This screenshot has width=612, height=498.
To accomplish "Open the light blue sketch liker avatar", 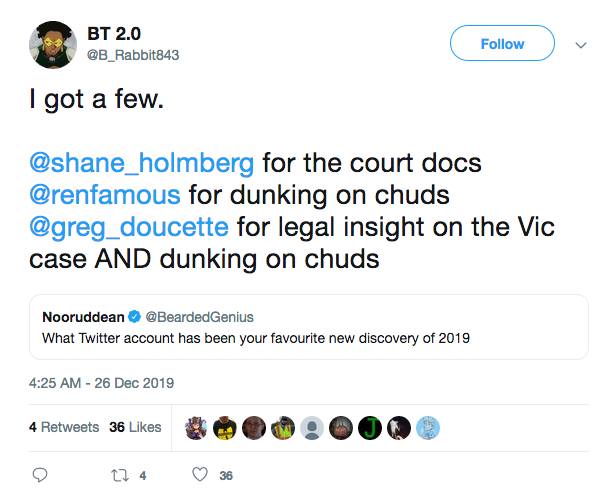I will tap(428, 428).
